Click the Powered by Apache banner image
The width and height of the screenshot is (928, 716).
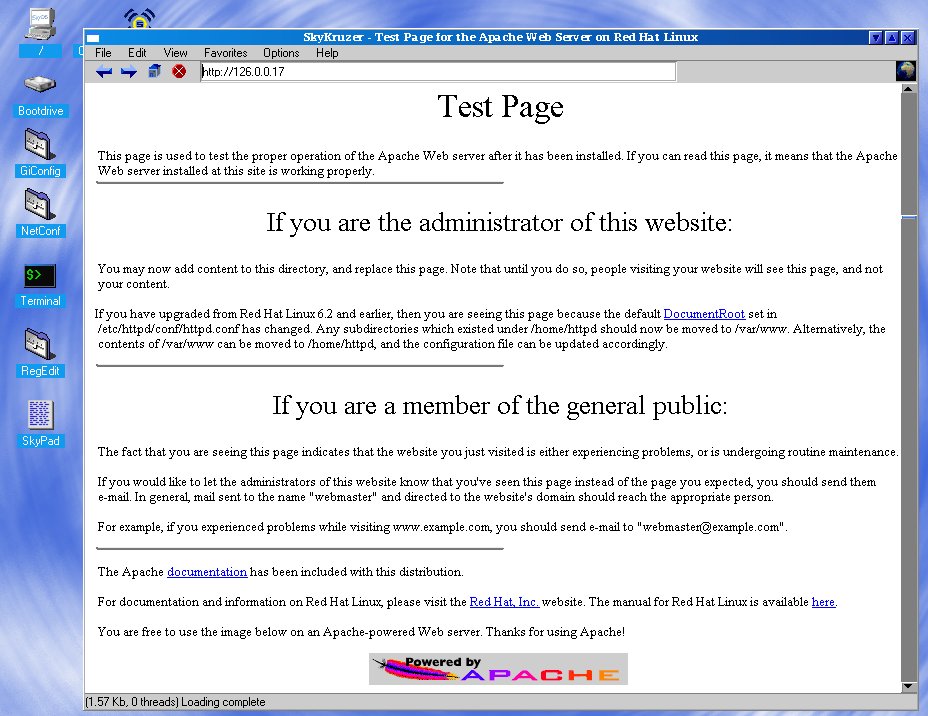498,669
